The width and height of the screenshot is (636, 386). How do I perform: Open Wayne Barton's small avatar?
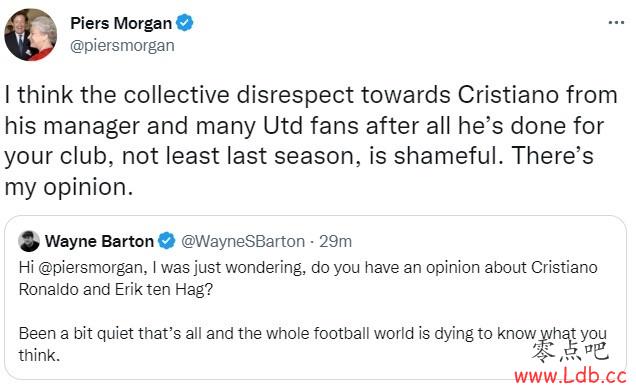pos(29,241)
